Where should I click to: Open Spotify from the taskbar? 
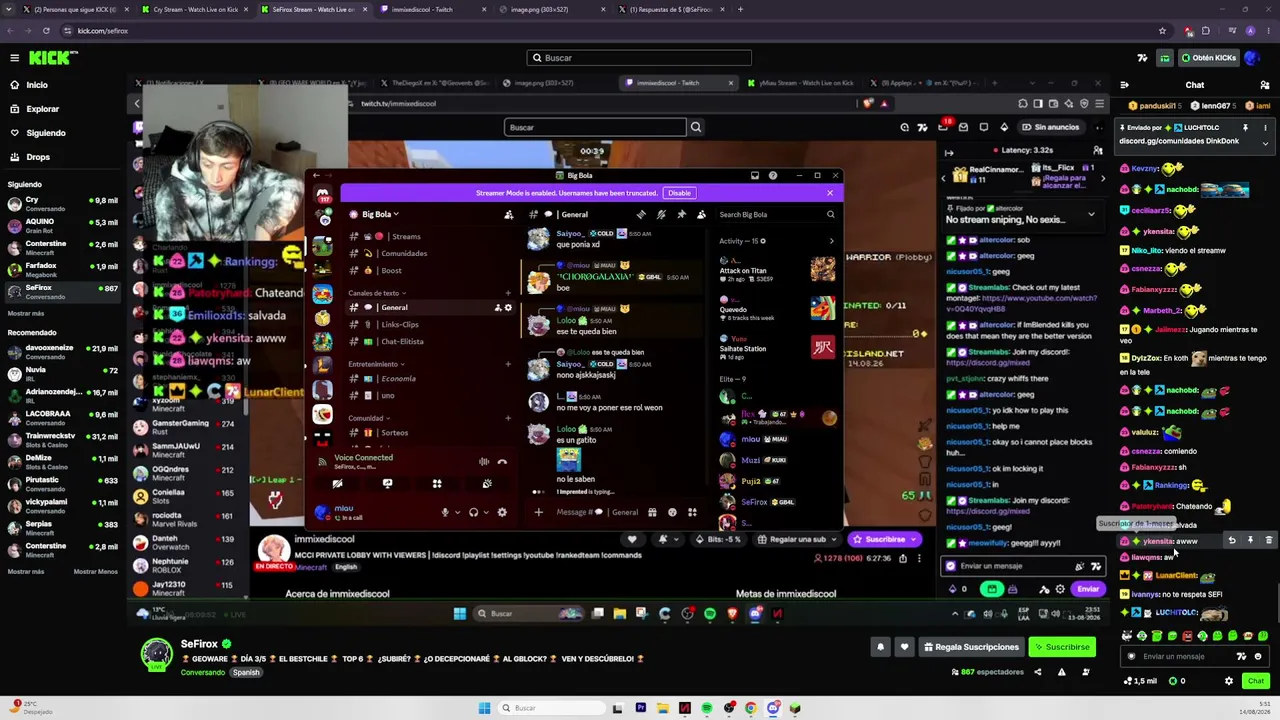coord(706,708)
